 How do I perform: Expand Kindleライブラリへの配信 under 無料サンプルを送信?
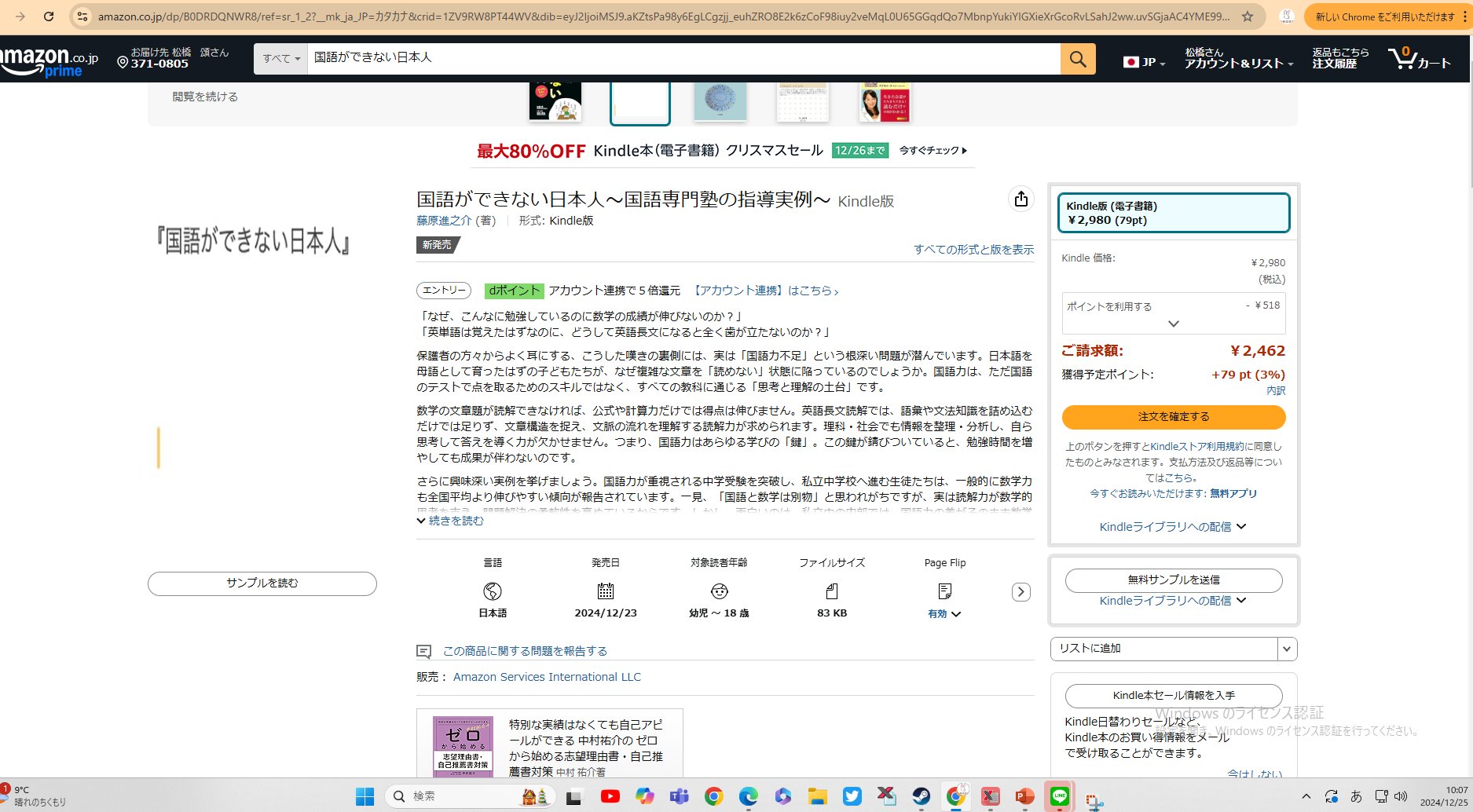(1173, 601)
